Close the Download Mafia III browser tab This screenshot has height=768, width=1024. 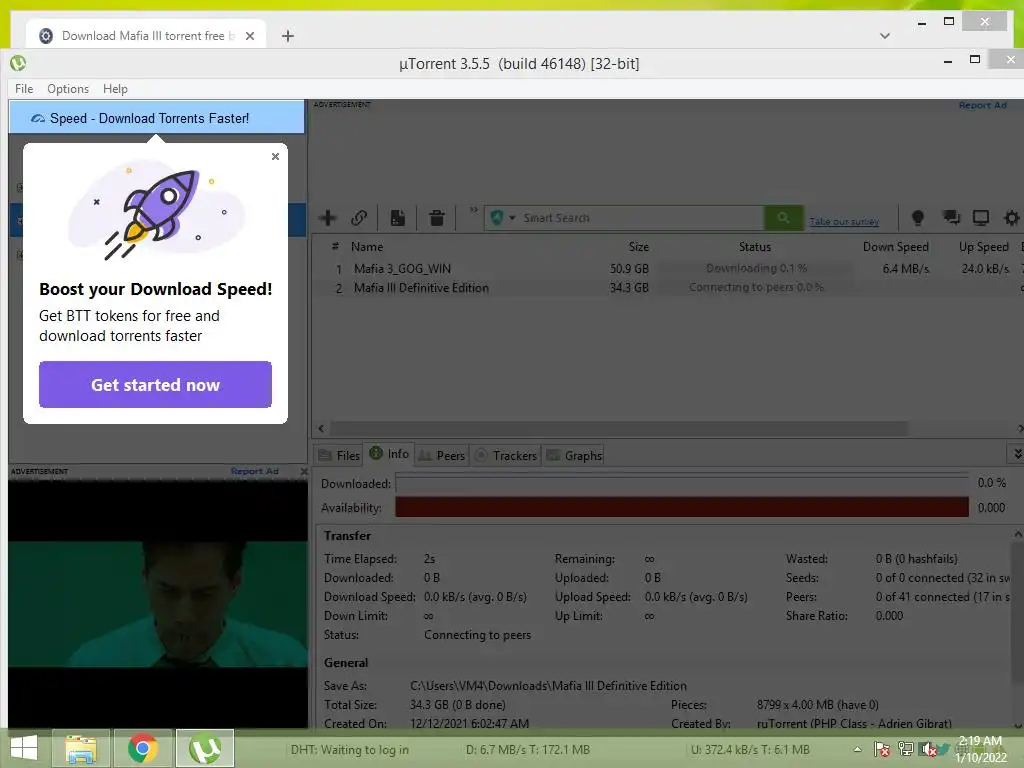pos(249,36)
